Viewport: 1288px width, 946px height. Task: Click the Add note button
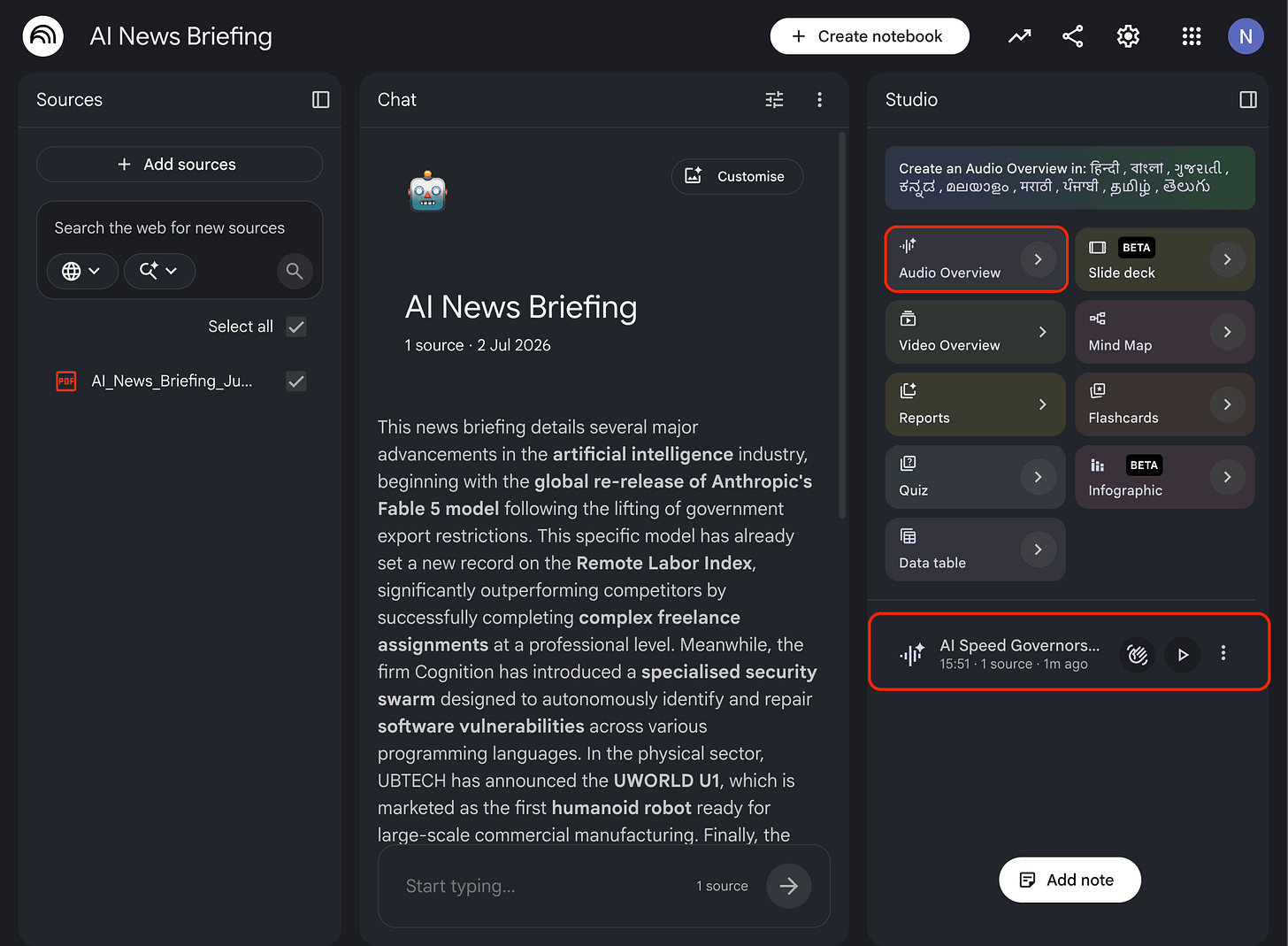1069,880
